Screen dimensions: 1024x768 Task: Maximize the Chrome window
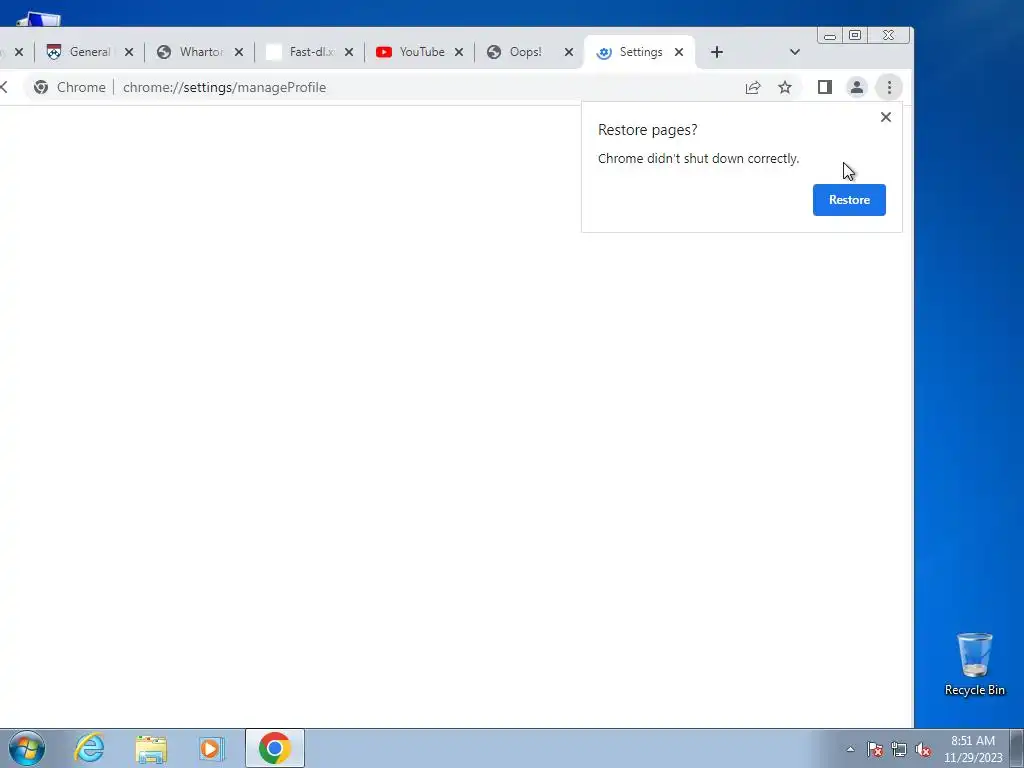tap(855, 36)
